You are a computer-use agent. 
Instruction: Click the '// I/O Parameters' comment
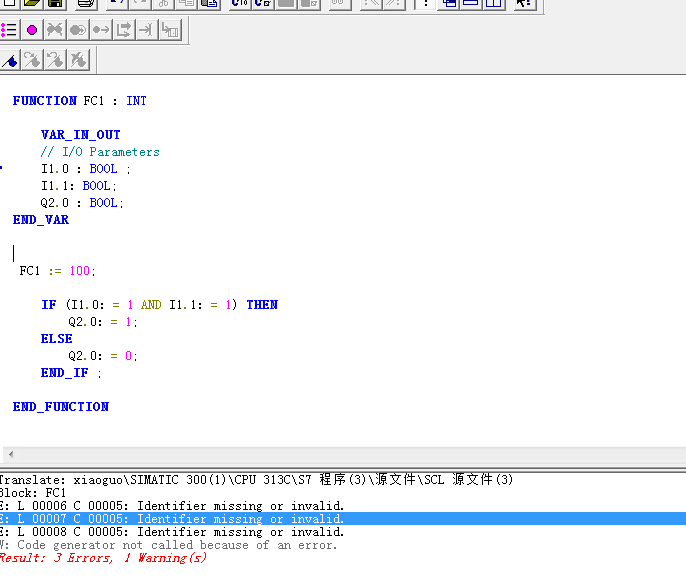[100, 152]
